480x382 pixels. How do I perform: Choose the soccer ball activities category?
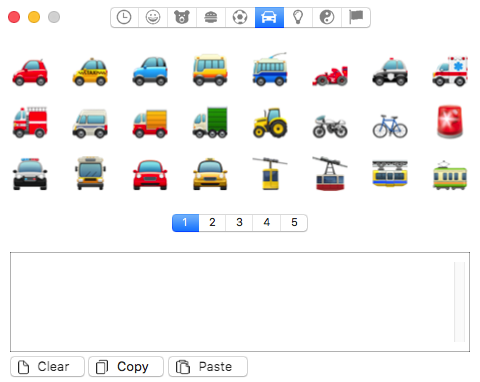[x=240, y=17]
